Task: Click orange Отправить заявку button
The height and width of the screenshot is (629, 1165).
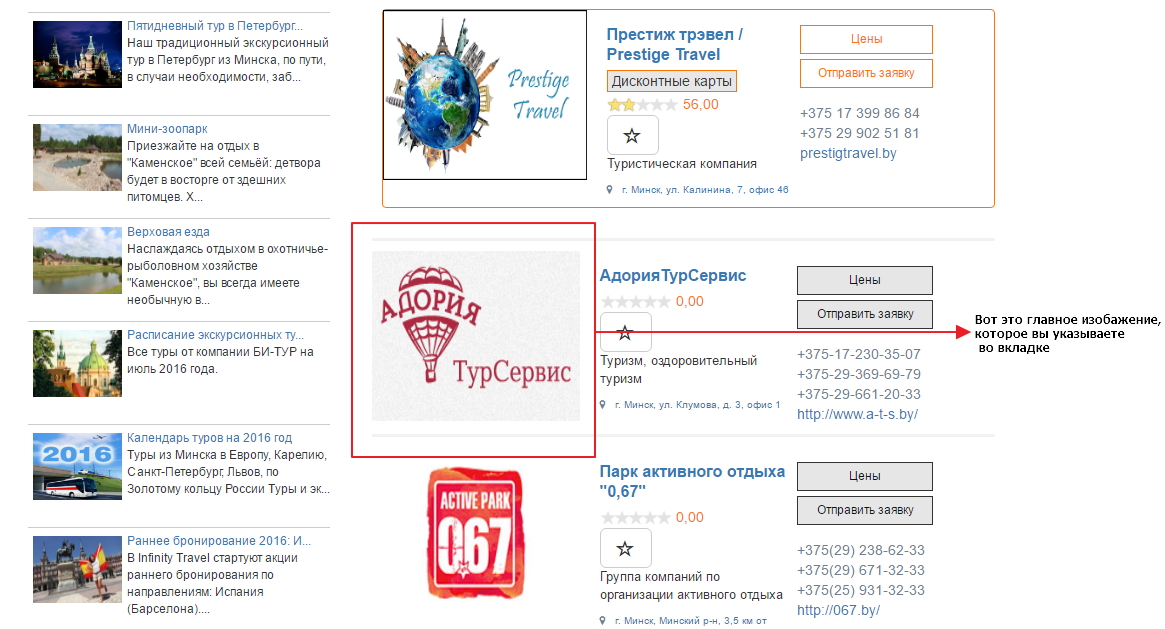Action: (866, 74)
